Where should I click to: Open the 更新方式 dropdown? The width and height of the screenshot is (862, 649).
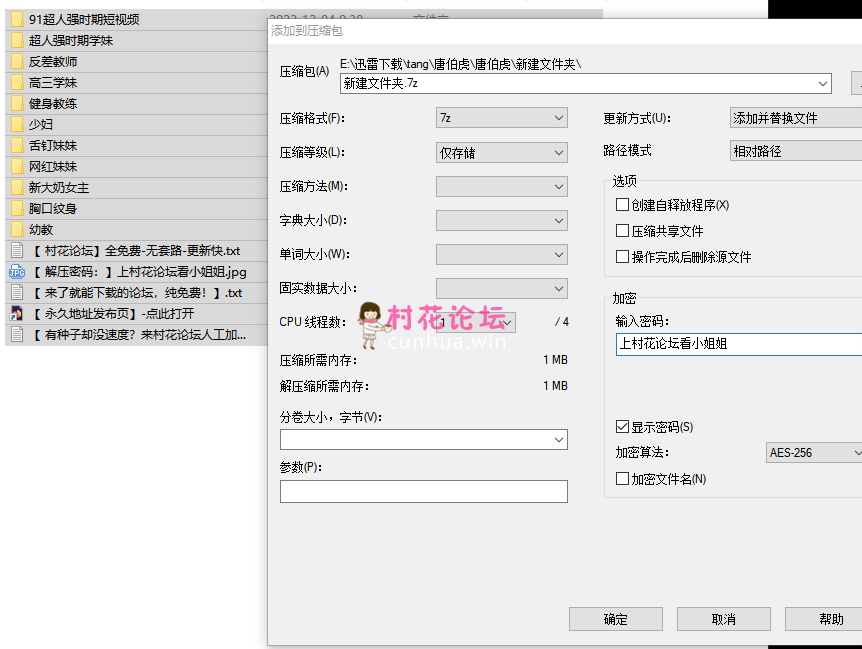[795, 118]
